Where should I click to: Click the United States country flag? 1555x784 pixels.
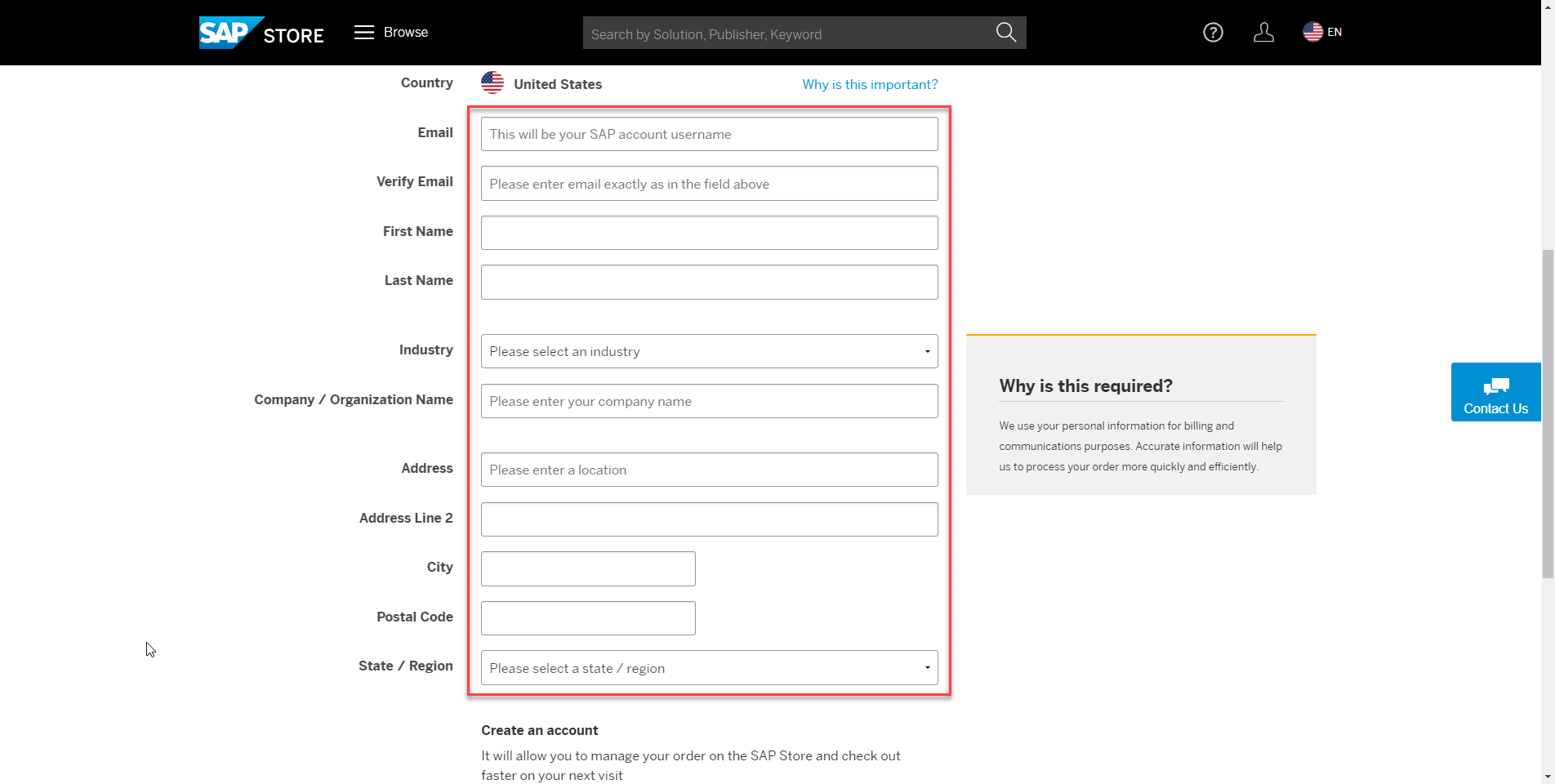[x=492, y=83]
